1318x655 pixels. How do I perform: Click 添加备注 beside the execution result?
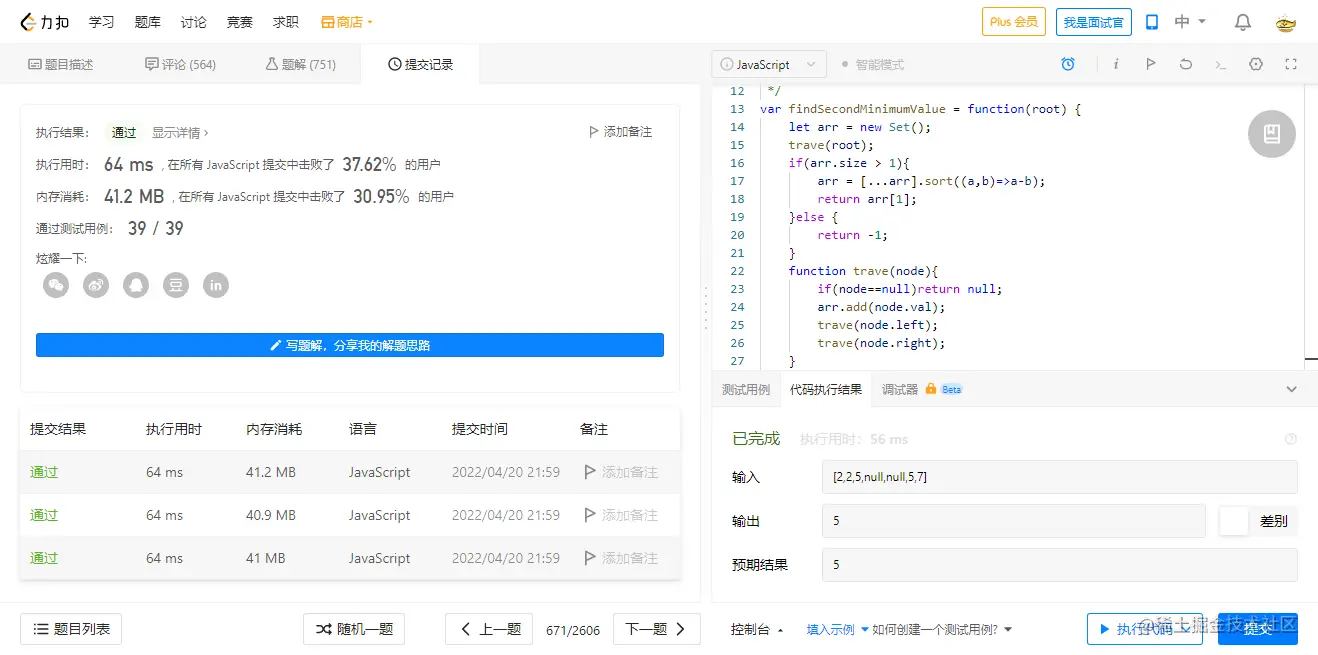click(621, 131)
